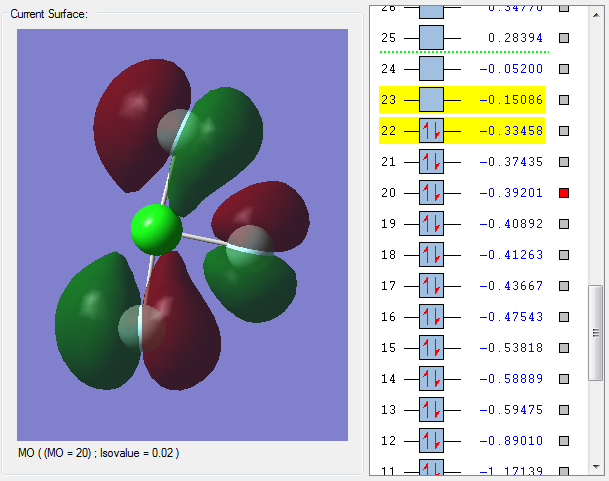Click the bright green central atom

pyautogui.click(x=156, y=229)
